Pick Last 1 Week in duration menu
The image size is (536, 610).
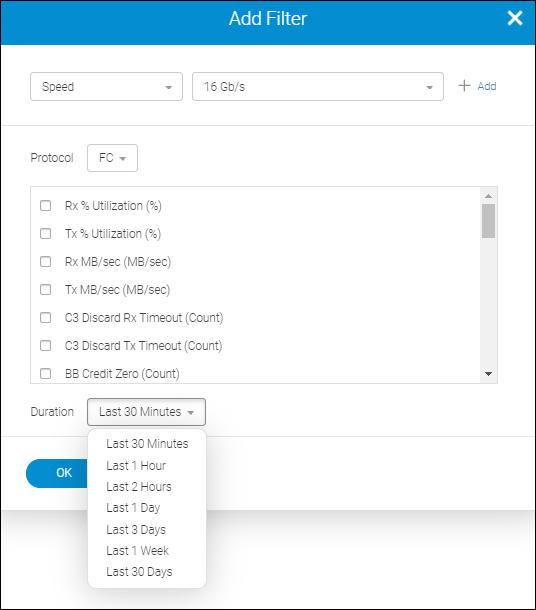point(138,550)
